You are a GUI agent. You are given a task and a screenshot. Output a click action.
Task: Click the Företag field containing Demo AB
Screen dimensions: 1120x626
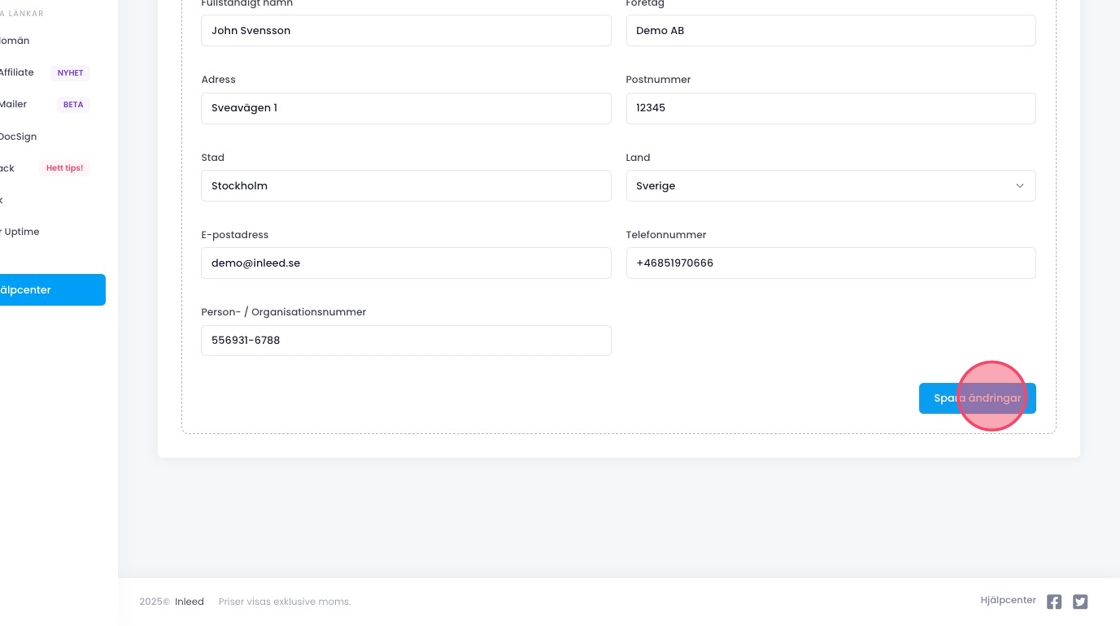coord(830,31)
